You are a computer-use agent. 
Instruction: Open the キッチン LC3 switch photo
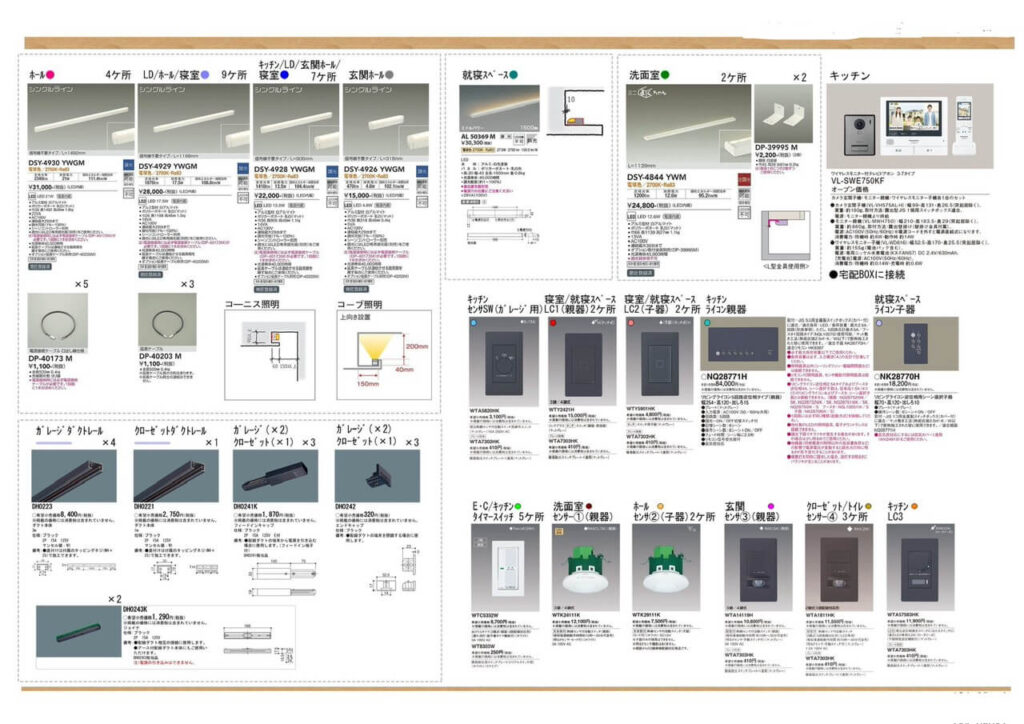point(920,567)
